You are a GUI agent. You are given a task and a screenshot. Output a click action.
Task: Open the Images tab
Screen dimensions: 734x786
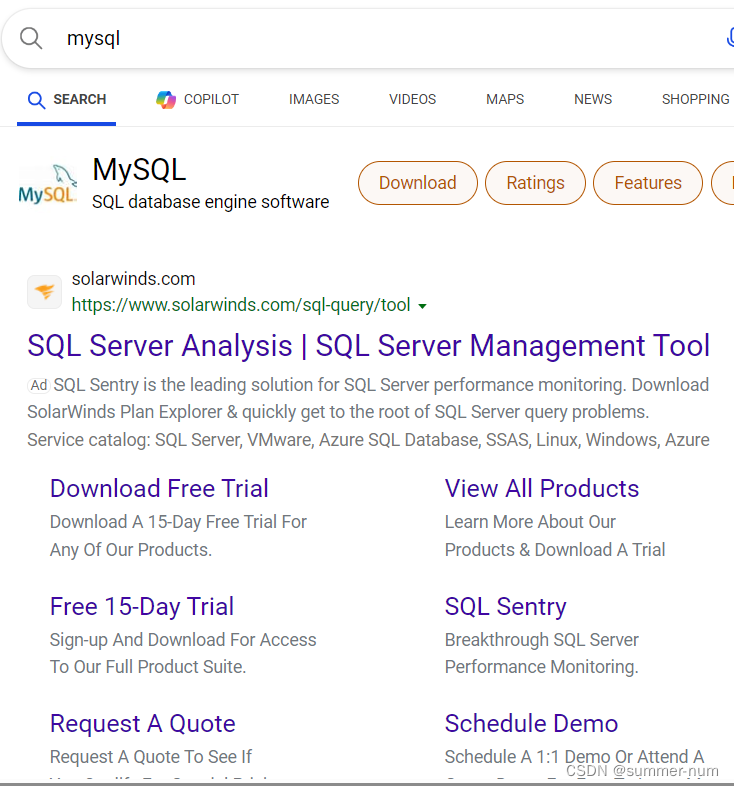314,99
